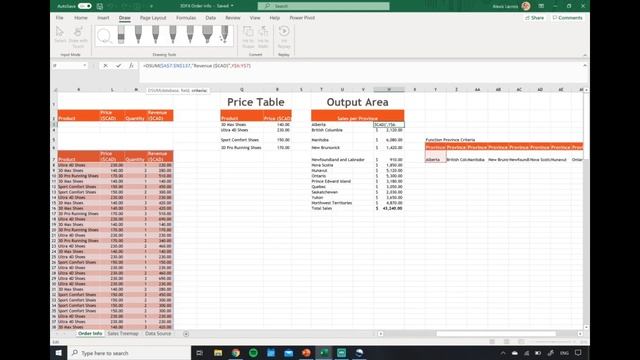Open the account profile picture
This screenshot has width=640, height=360.
526,6
